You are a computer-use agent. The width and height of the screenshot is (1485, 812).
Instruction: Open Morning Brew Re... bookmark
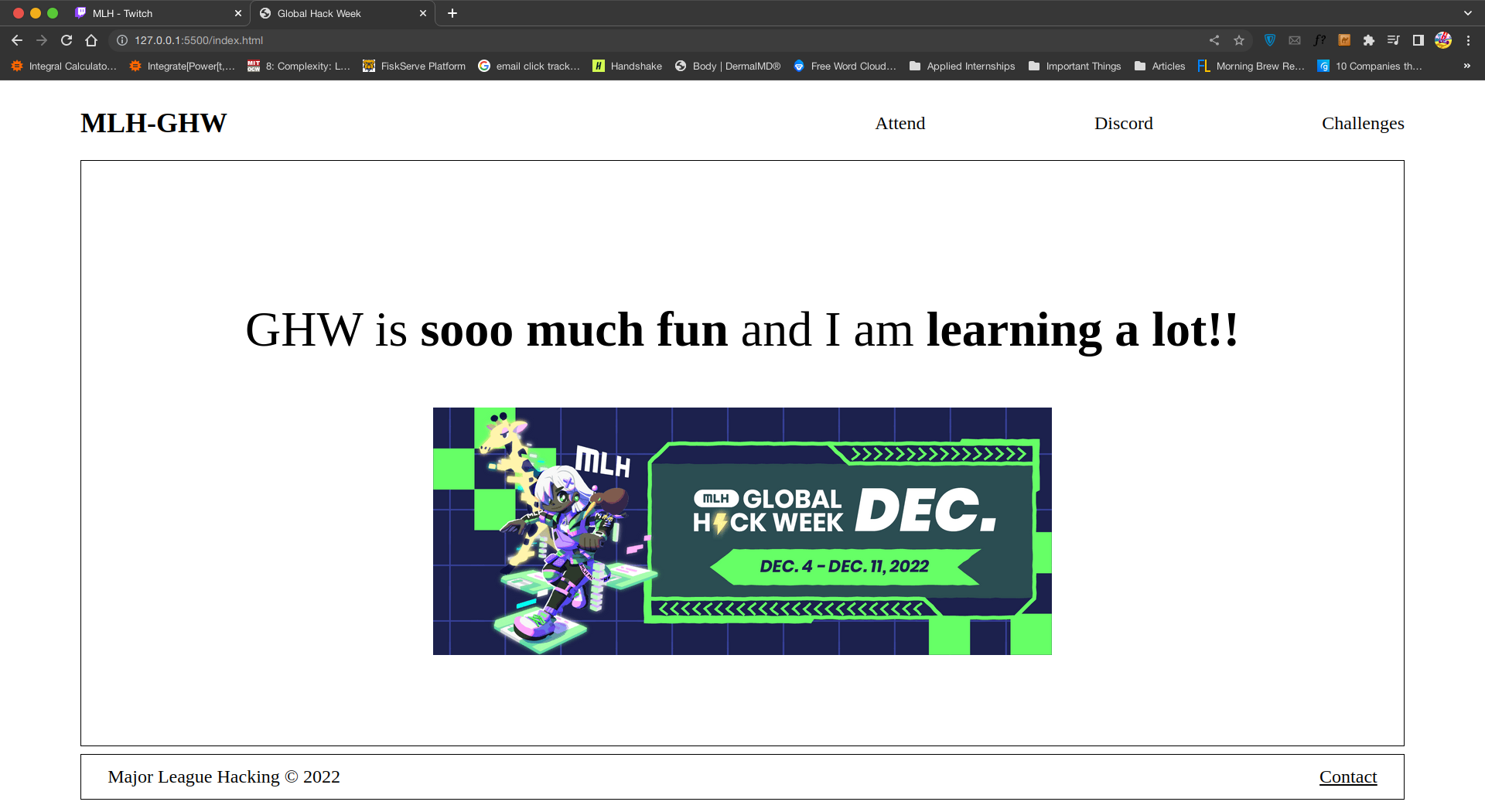coord(1251,66)
